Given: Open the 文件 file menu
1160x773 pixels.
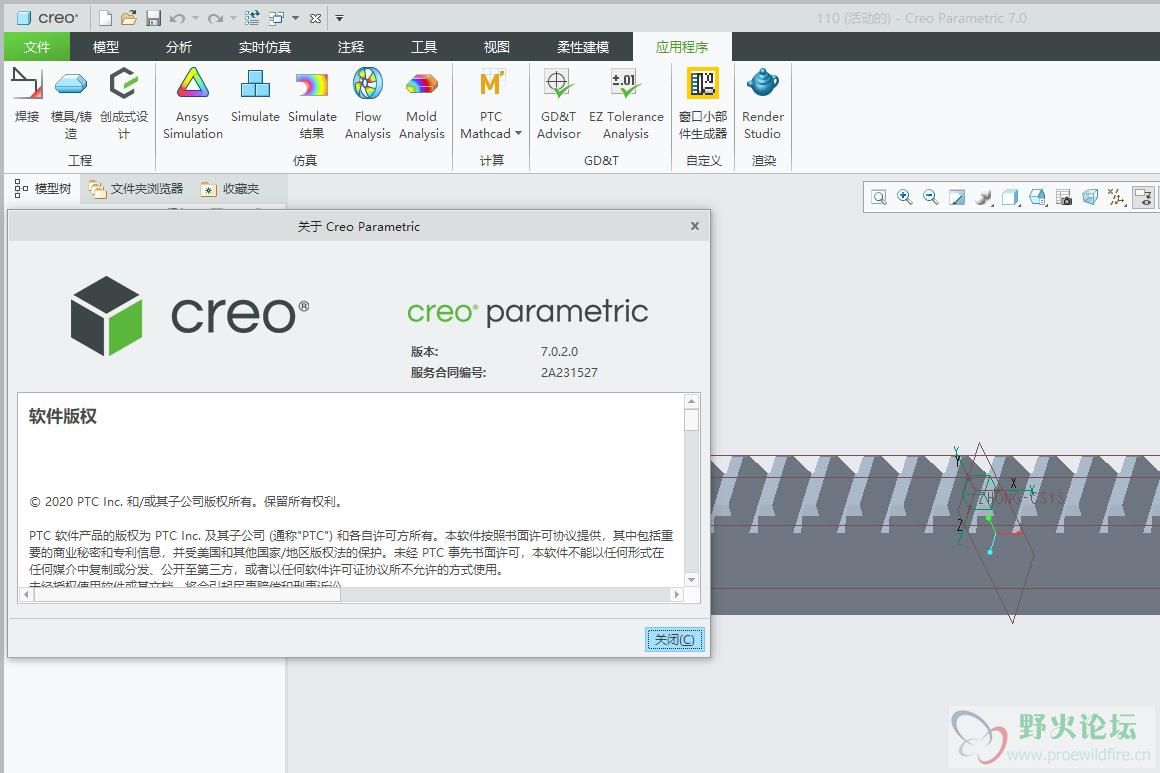Looking at the screenshot, I should point(37,47).
